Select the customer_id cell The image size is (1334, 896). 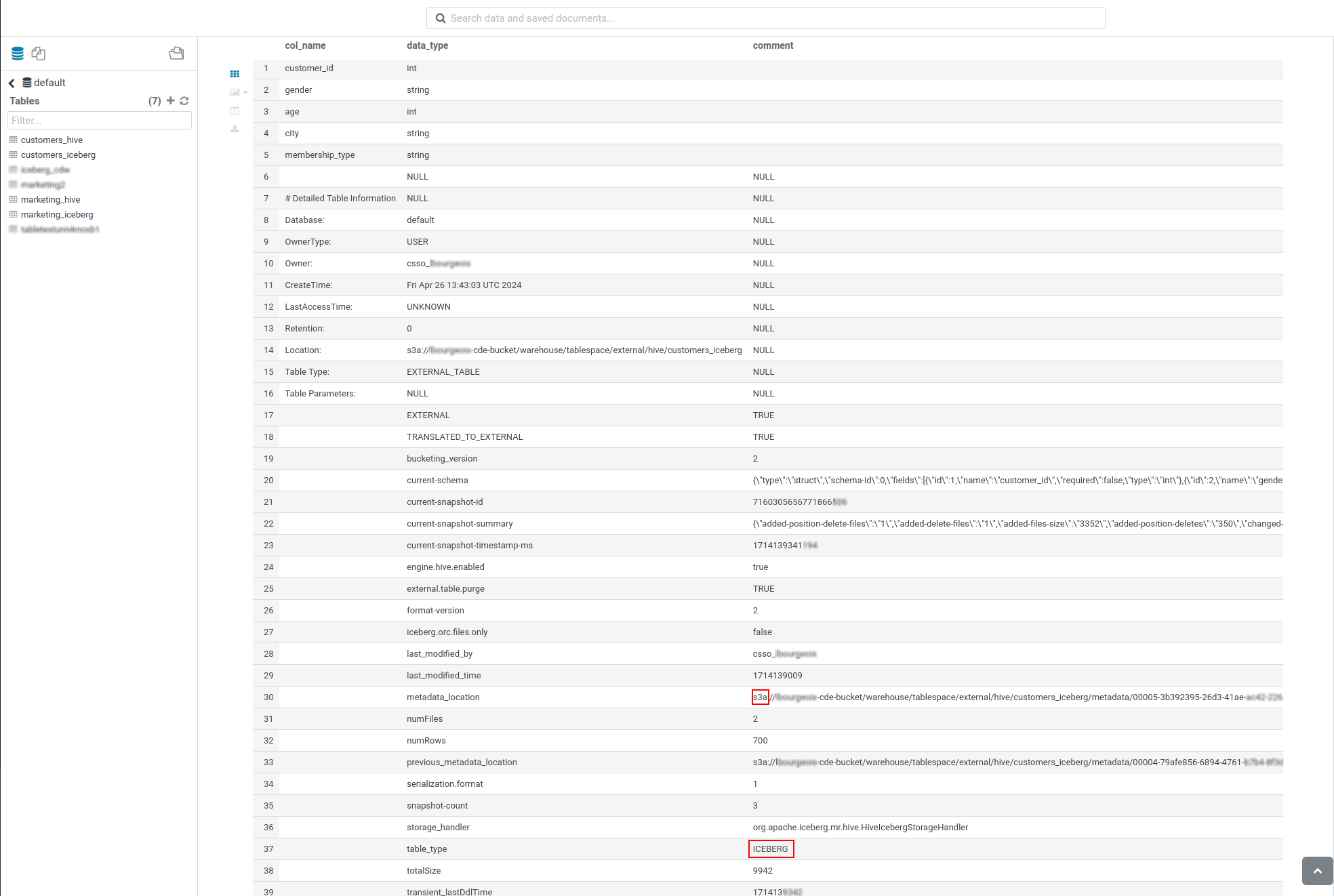click(308, 68)
